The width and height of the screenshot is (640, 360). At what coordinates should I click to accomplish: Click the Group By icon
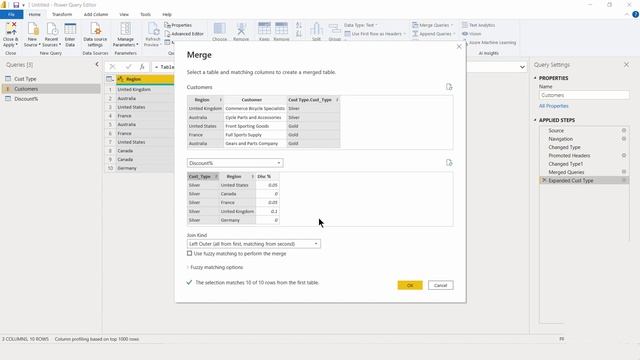[335, 32]
